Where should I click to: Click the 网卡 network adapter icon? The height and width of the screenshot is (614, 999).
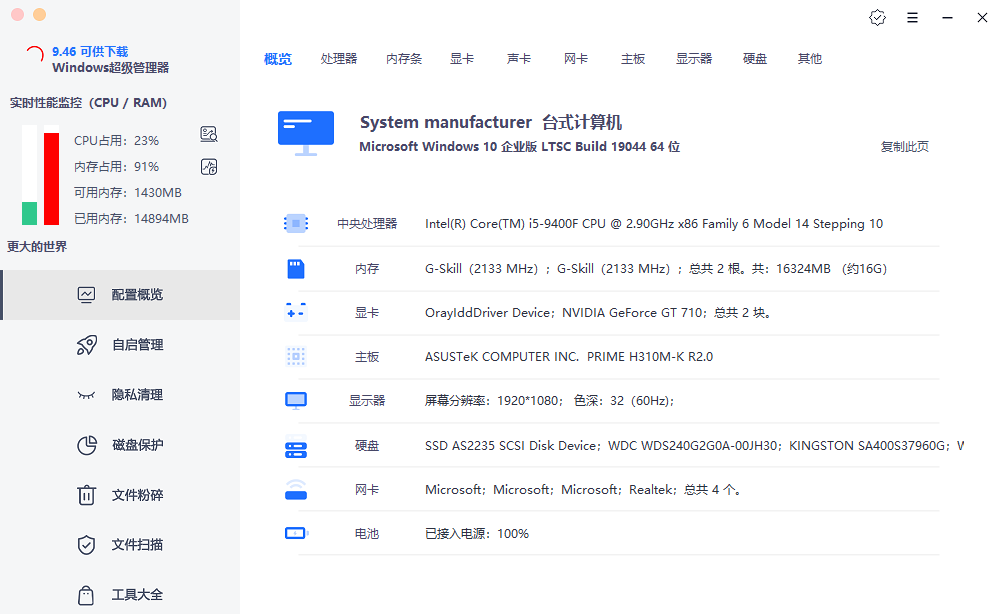click(296, 489)
